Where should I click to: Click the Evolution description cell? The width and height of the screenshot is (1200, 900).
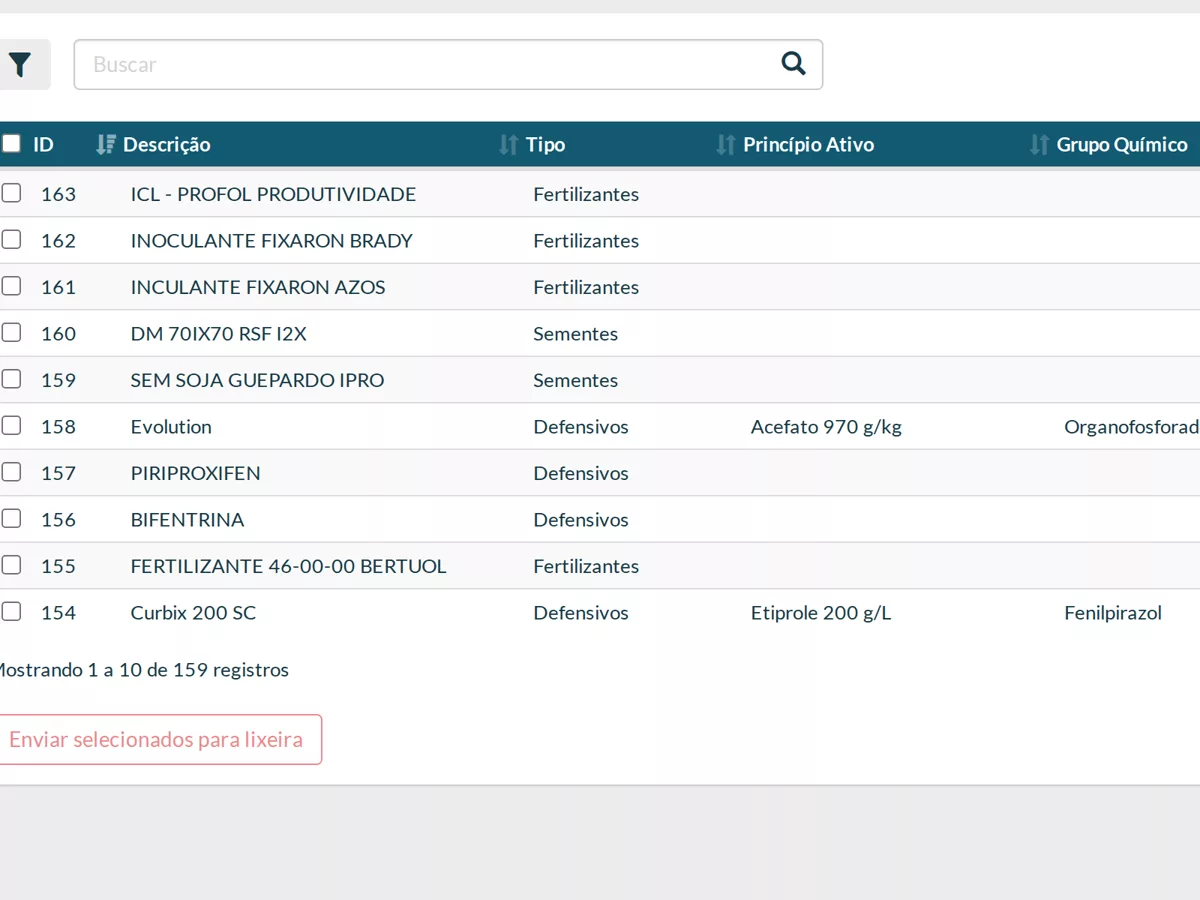171,427
